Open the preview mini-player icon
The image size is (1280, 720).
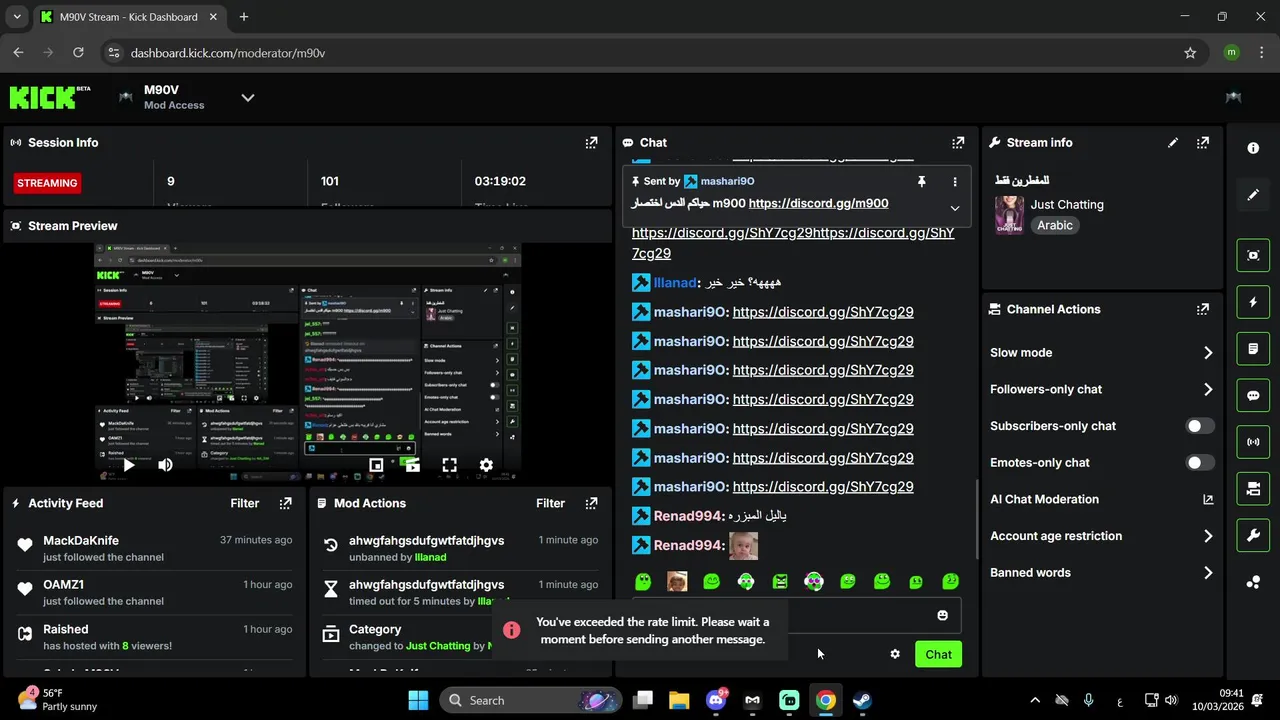(376, 465)
